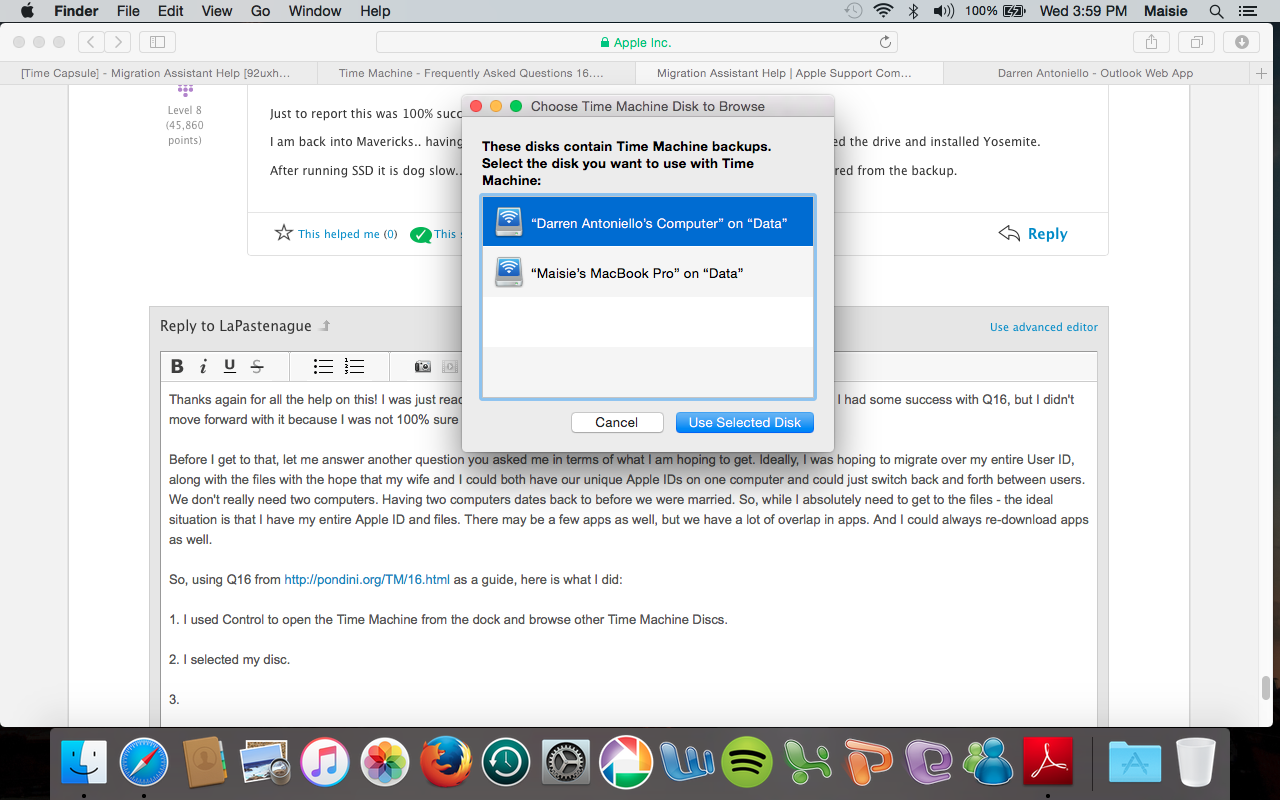Show all tabs in Safari
The width and height of the screenshot is (1280, 800).
tap(1196, 42)
